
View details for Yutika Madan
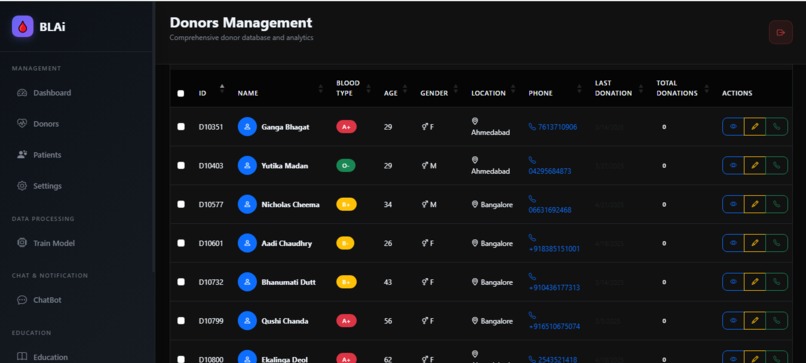click(733, 166)
